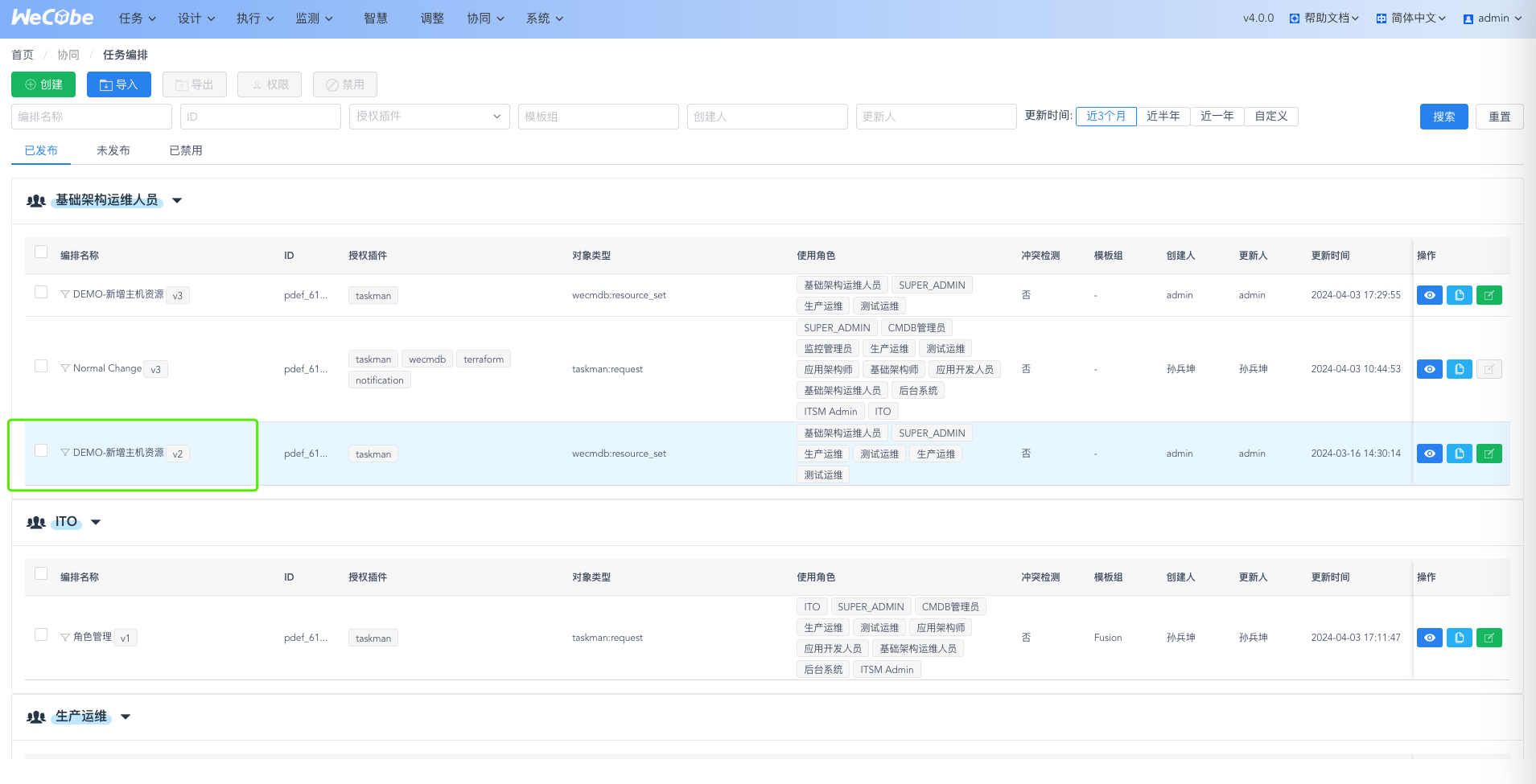Click the WeCube logo
The image size is (1536, 784).
coord(52,18)
